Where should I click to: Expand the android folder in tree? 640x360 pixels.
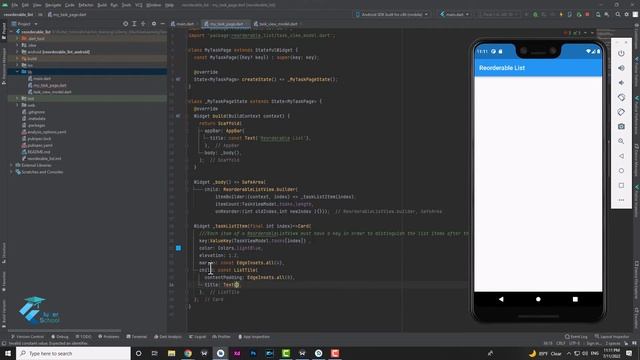click(17, 52)
